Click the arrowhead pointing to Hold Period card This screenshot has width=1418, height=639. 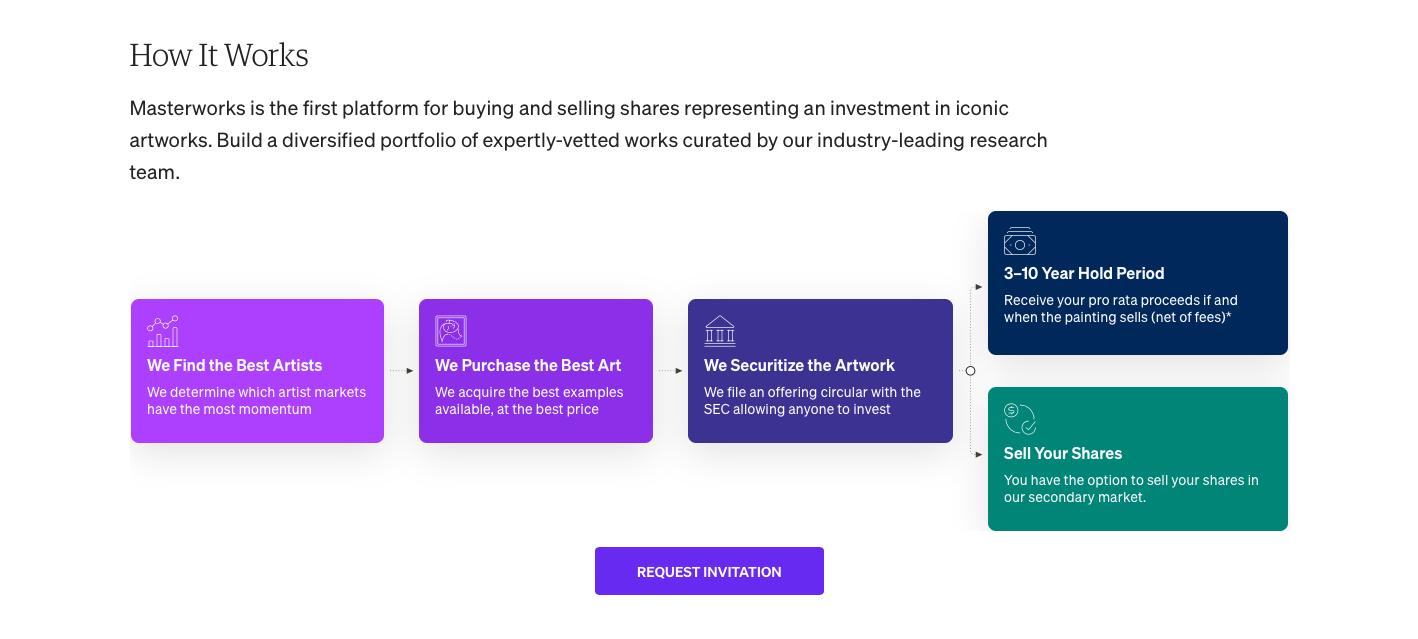point(979,287)
